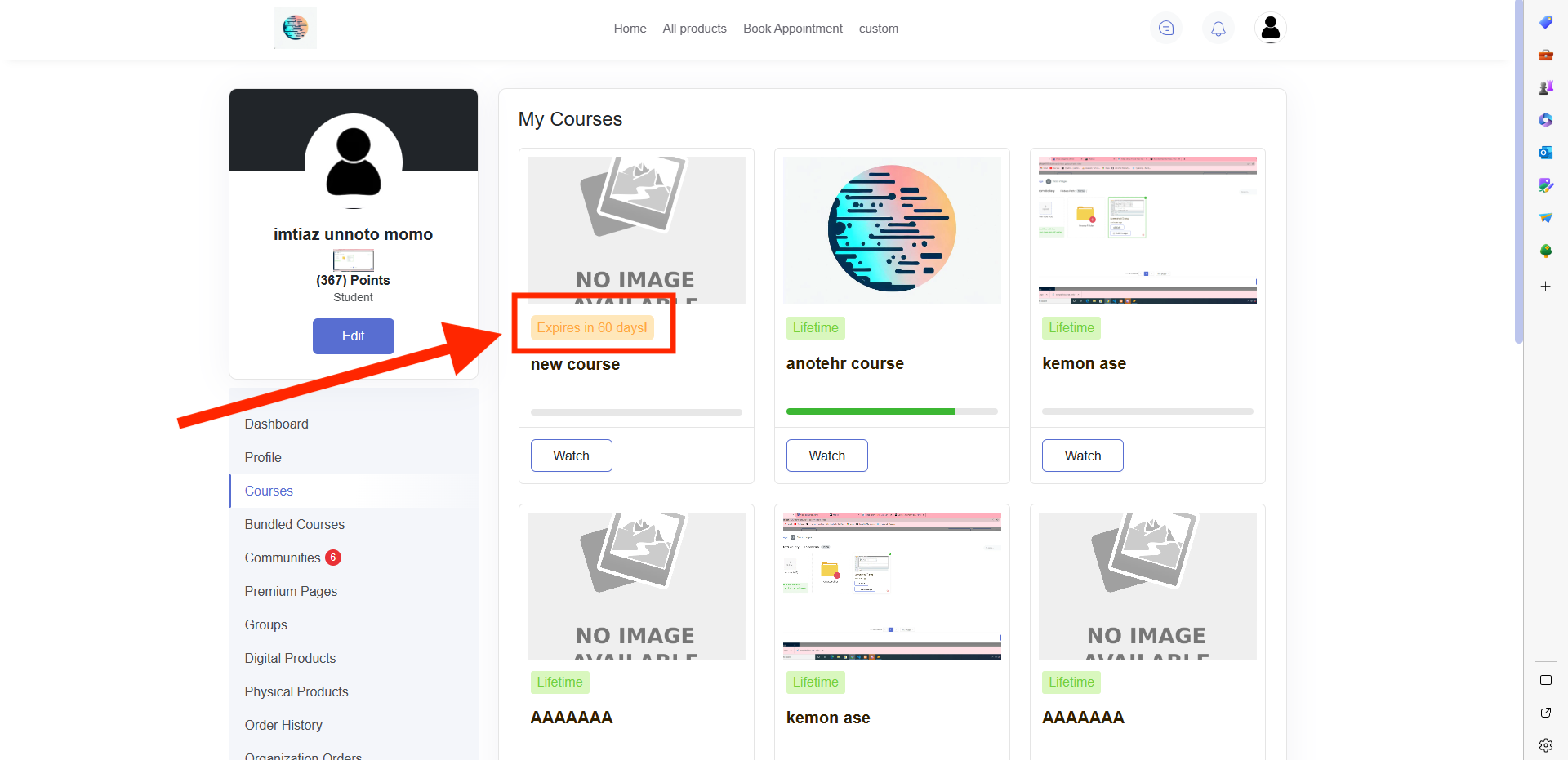Go to Order History in sidebar
The image size is (1568, 760).
(283, 725)
